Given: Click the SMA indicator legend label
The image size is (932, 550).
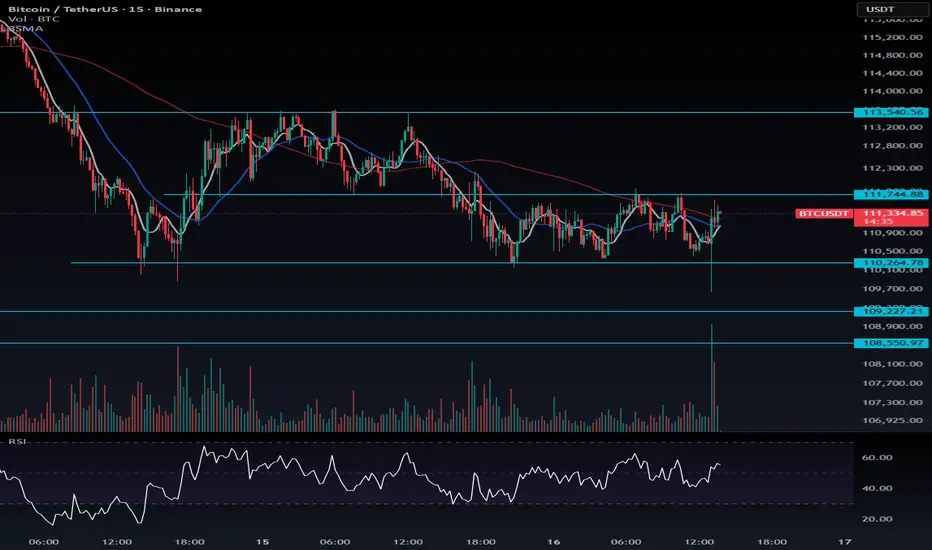Looking at the screenshot, I should [x=22, y=31].
